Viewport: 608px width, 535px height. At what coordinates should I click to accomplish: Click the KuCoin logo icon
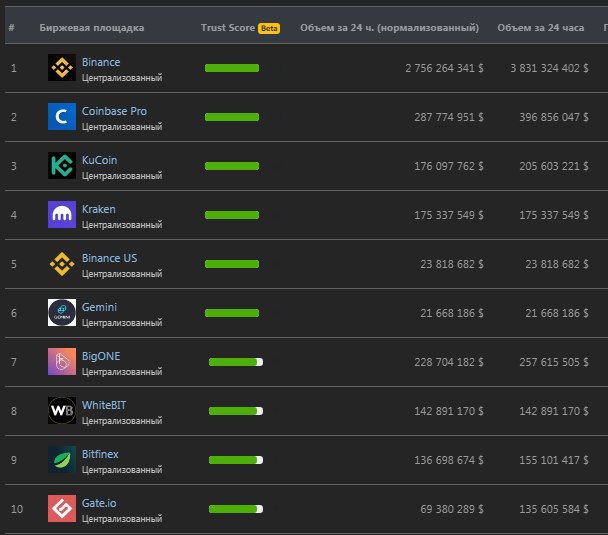click(x=62, y=166)
